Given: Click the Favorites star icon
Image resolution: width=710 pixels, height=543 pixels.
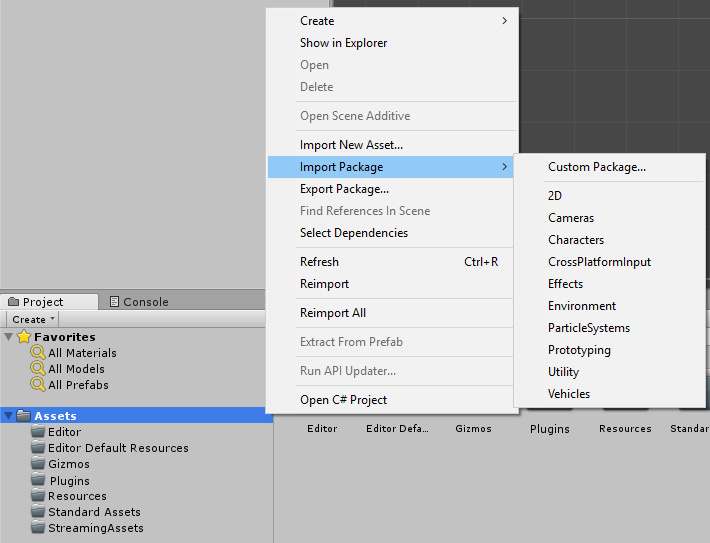Looking at the screenshot, I should [24, 337].
